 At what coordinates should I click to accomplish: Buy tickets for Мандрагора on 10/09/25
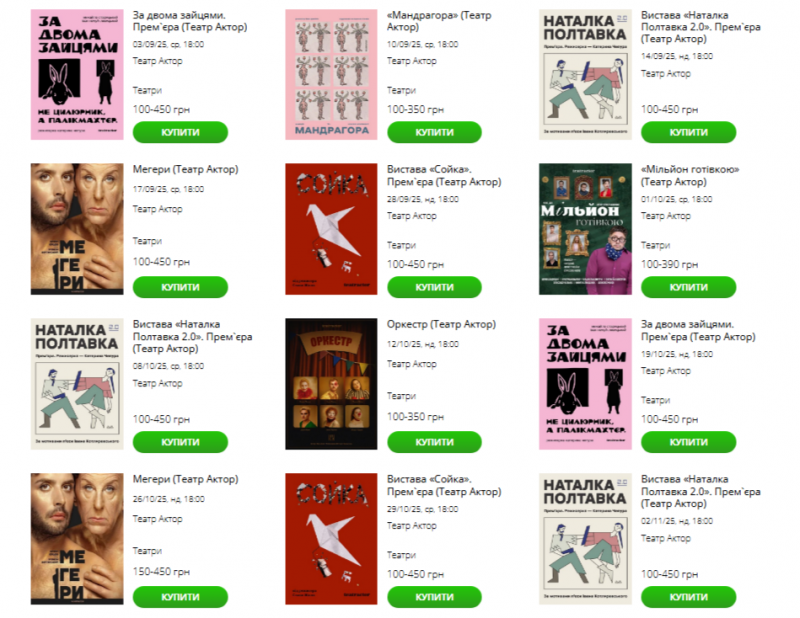tap(434, 132)
